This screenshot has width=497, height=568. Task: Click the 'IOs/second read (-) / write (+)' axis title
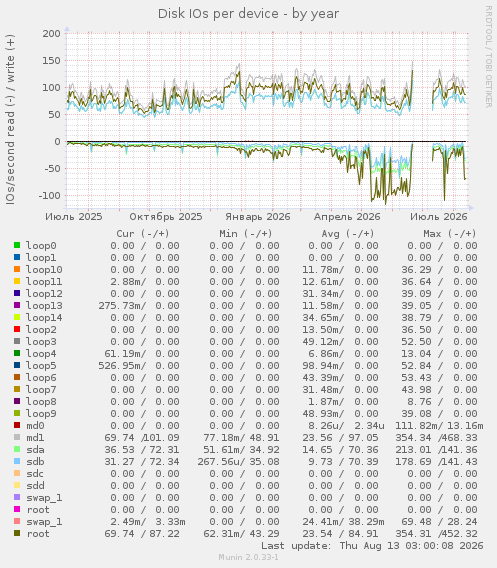(10, 120)
